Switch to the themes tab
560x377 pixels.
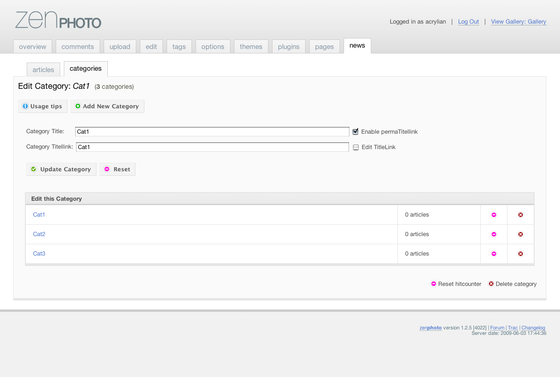[251, 47]
